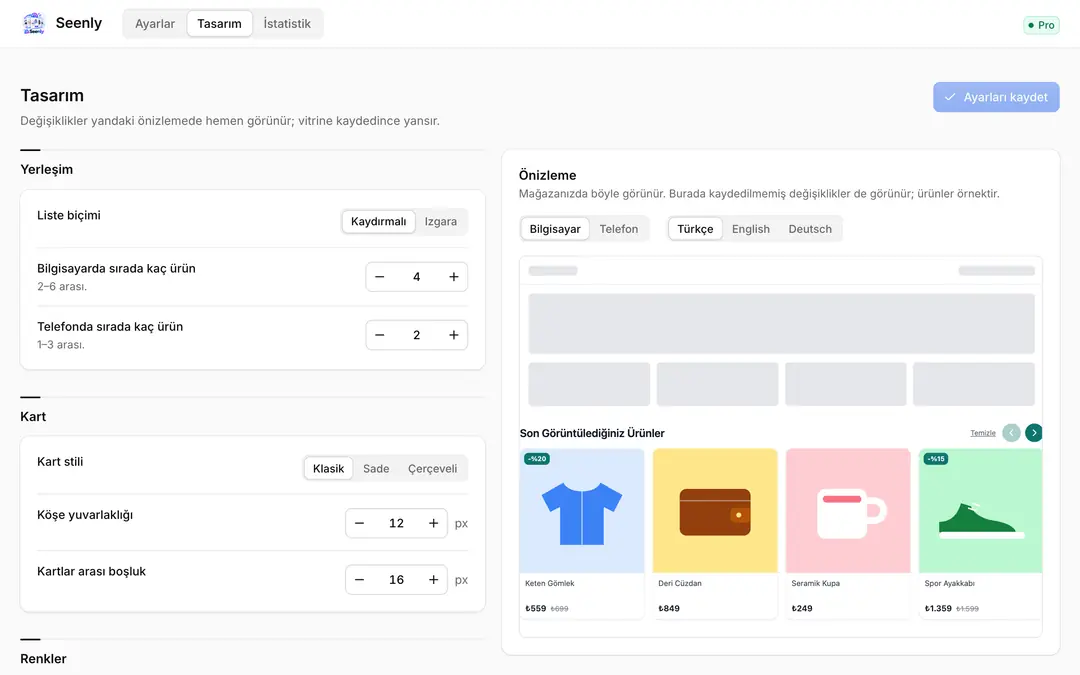1080x675 pixels.
Task: Choose the Klasik card style
Action: click(x=329, y=469)
